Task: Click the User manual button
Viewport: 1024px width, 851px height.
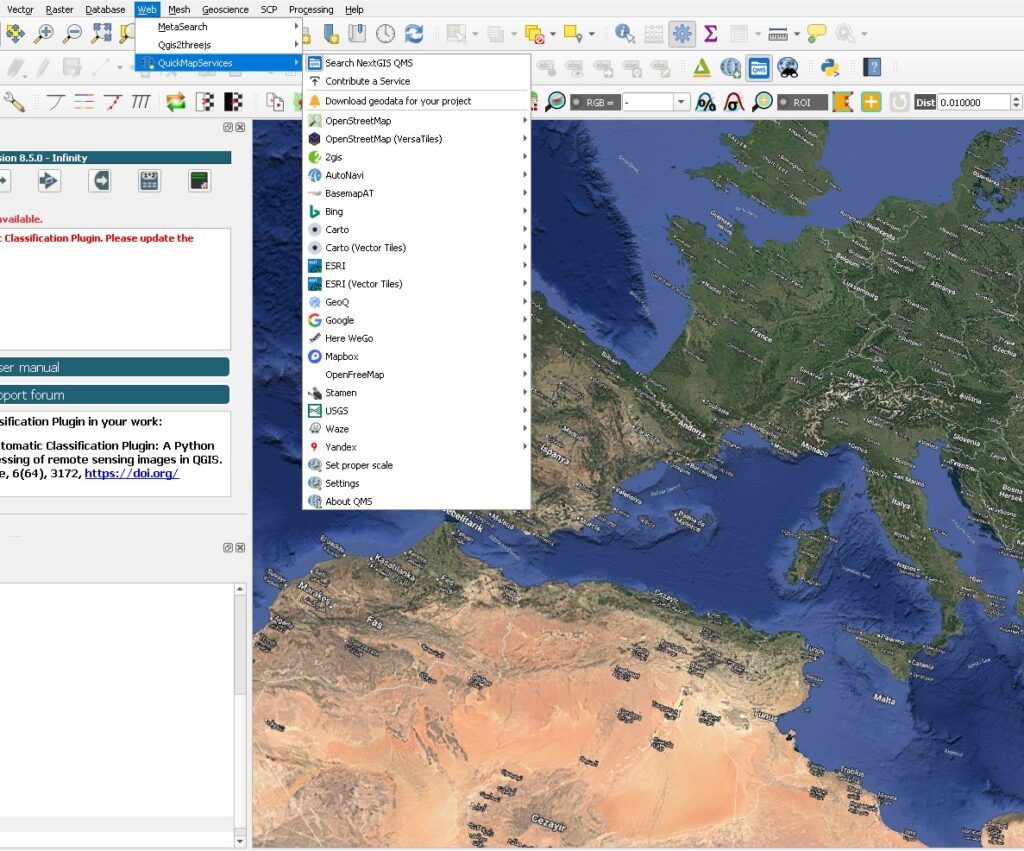Action: click(114, 367)
